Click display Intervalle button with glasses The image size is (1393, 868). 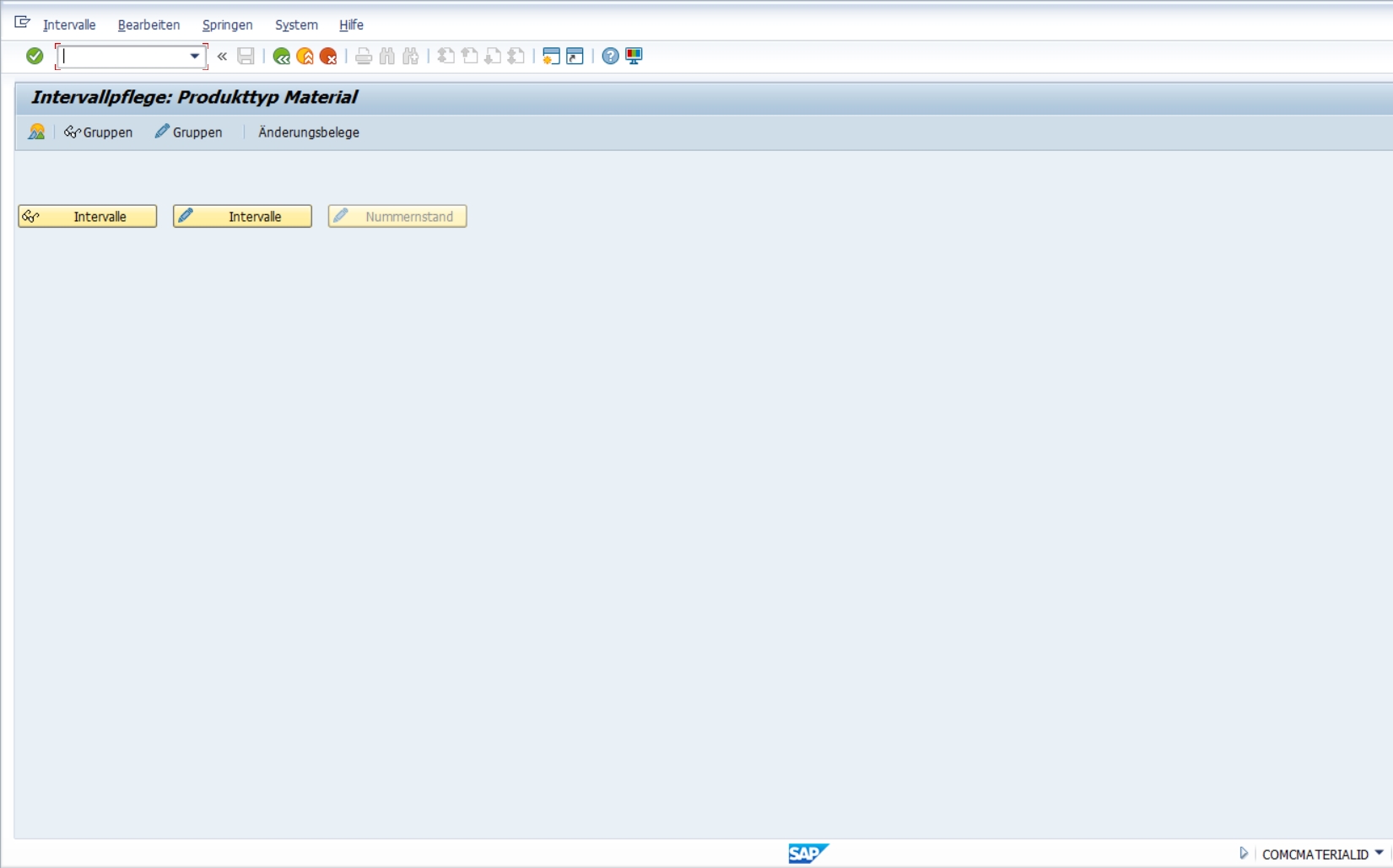[88, 217]
